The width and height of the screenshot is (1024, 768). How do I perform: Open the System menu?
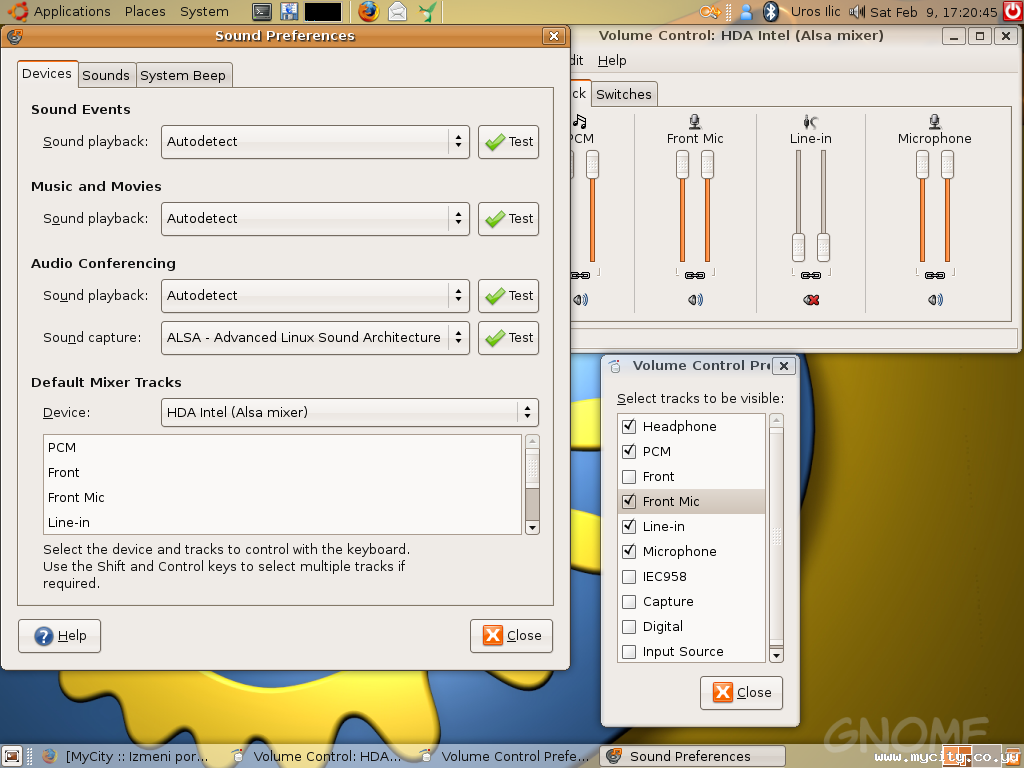pyautogui.click(x=204, y=11)
